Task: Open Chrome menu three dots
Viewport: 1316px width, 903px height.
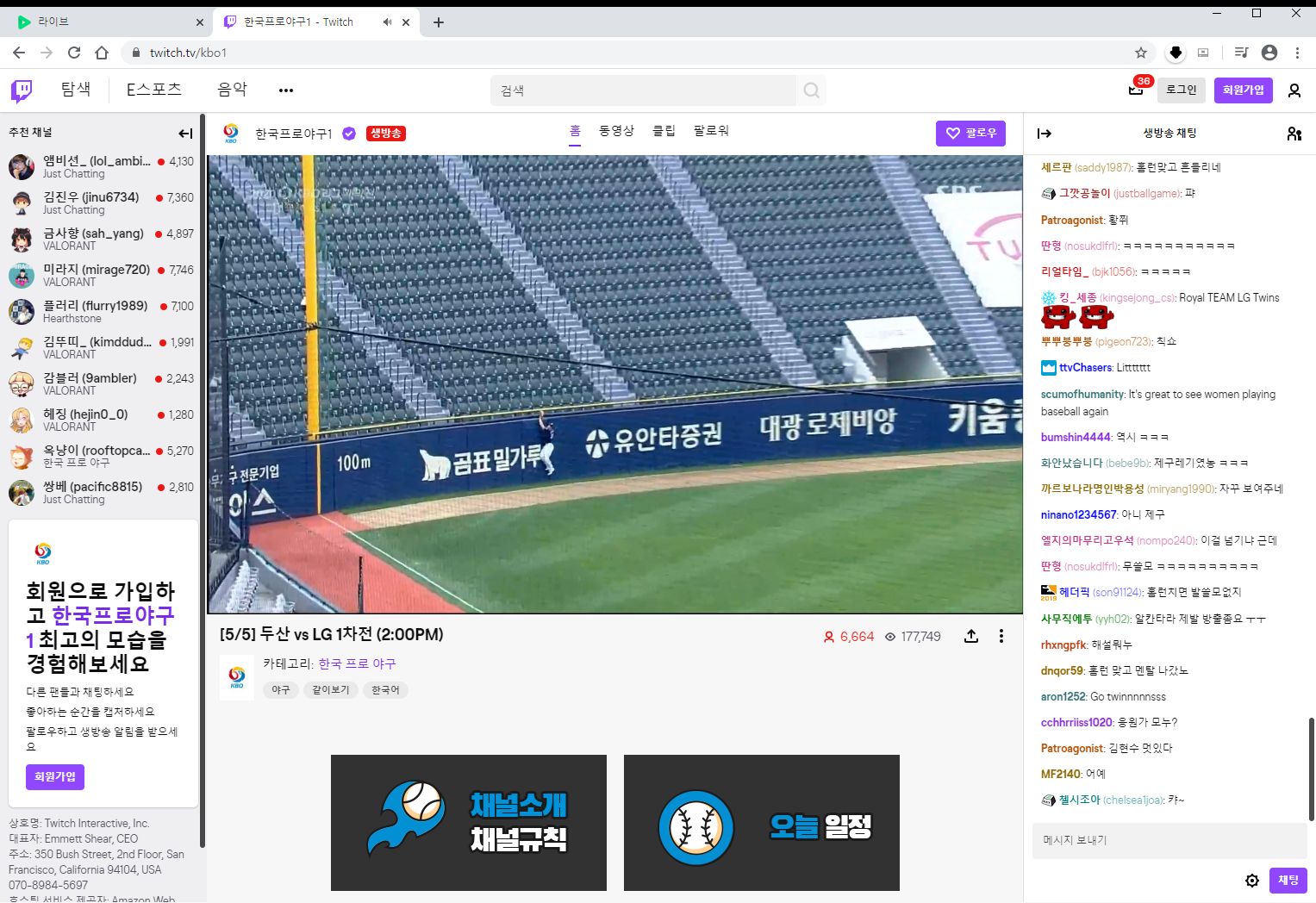Action: [x=1297, y=53]
